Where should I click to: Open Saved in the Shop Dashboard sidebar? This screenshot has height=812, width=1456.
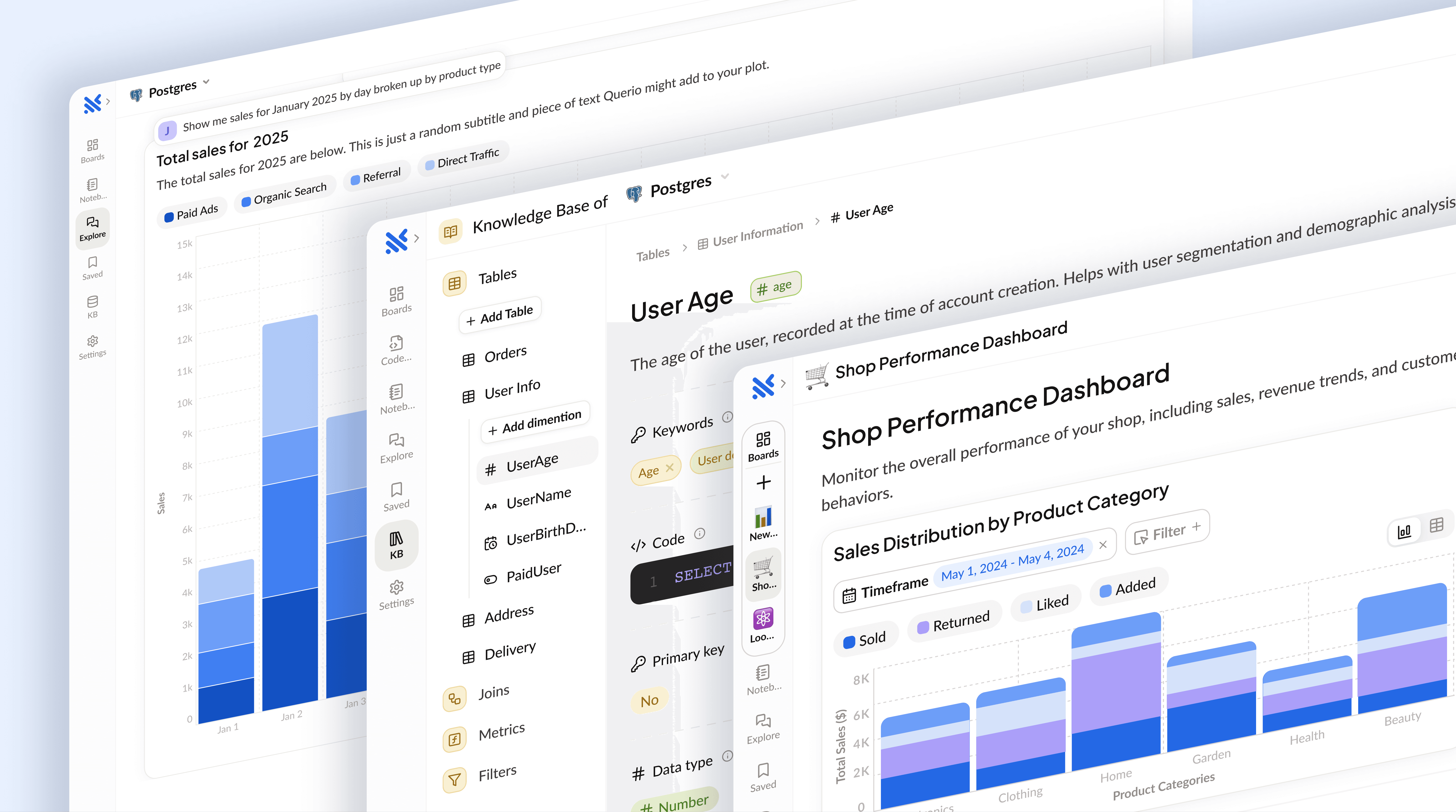coord(764,778)
